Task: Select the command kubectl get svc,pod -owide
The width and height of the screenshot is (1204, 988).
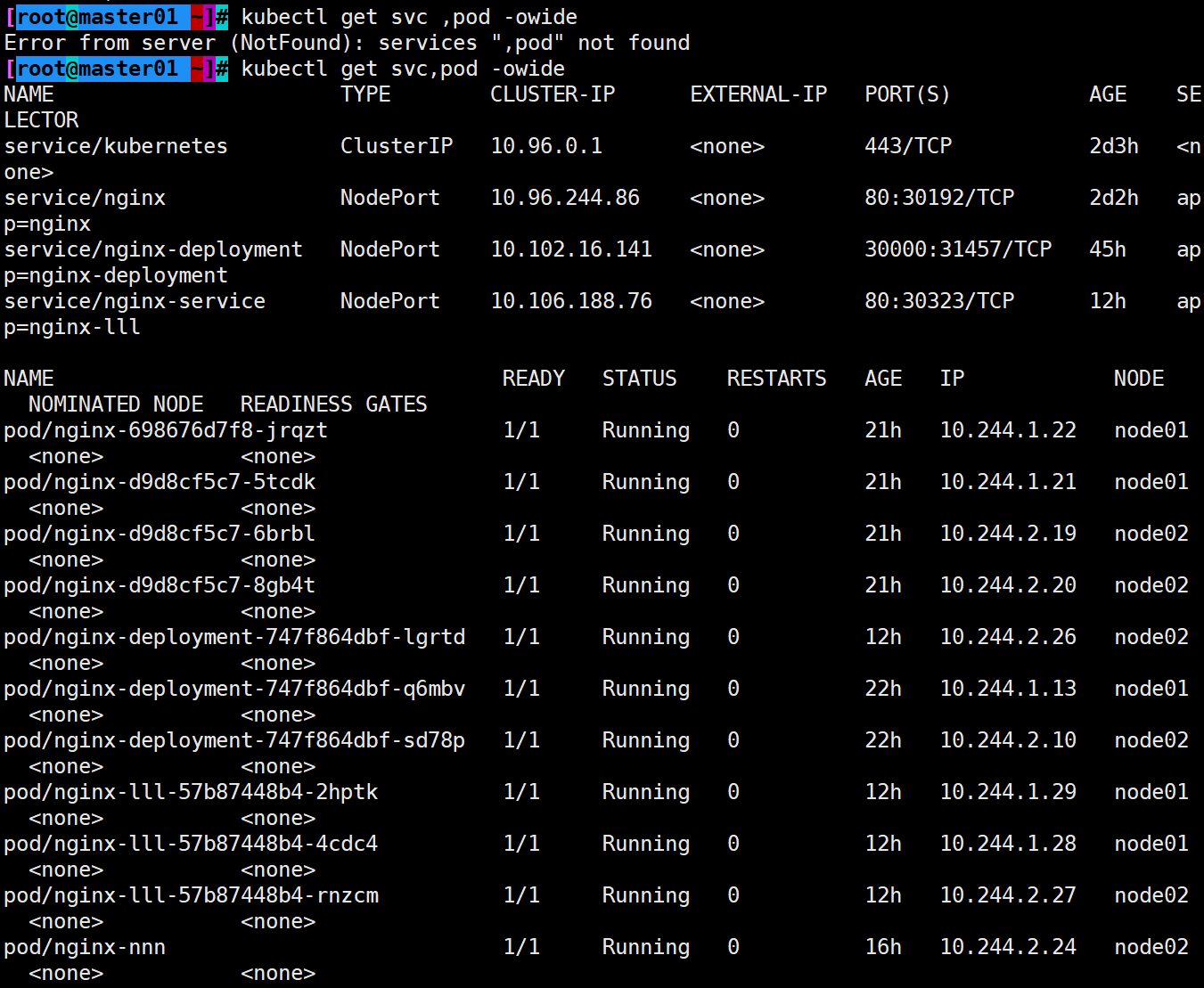Action: (403, 69)
